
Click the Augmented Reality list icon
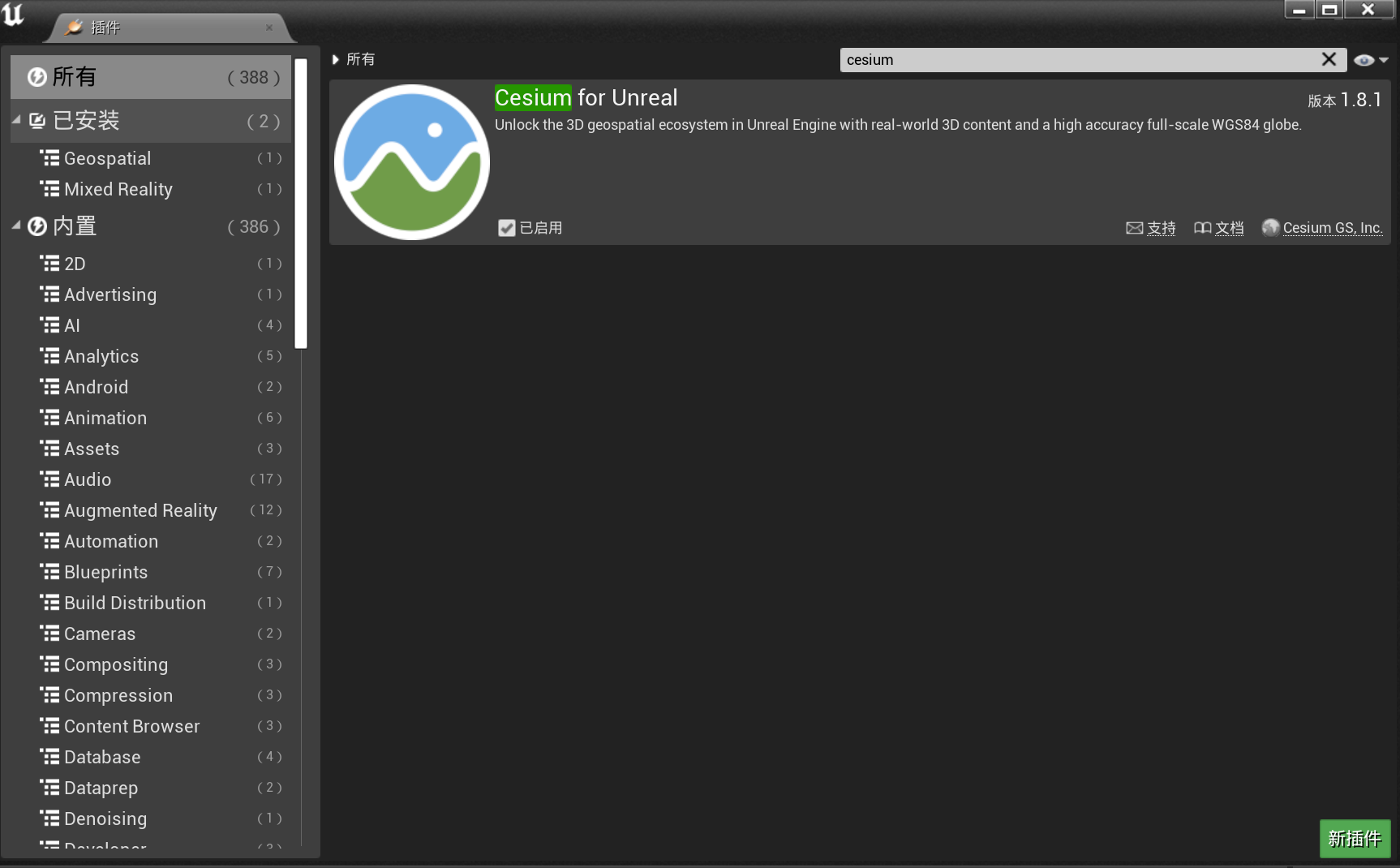49,510
